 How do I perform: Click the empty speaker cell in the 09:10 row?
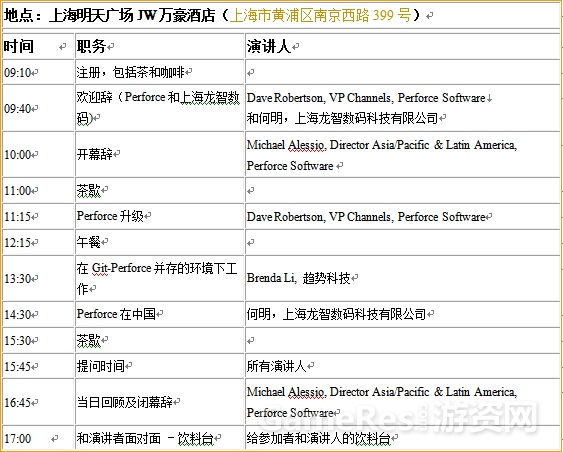tap(403, 72)
